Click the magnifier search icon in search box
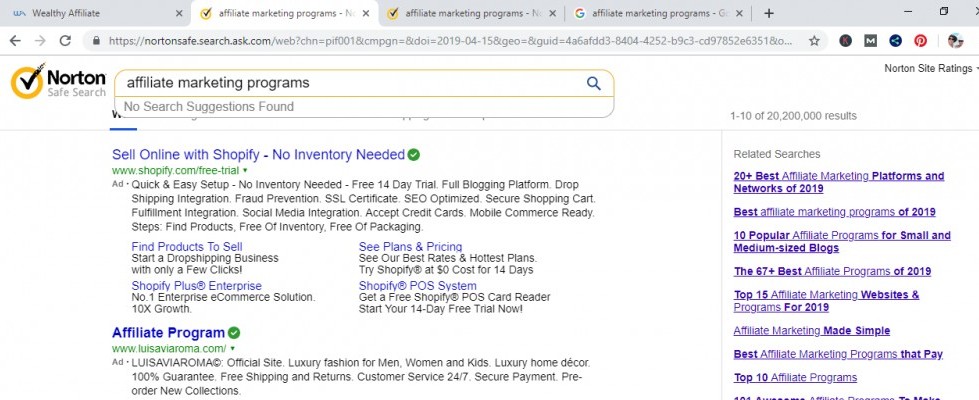This screenshot has height=400, width=979. click(x=594, y=83)
